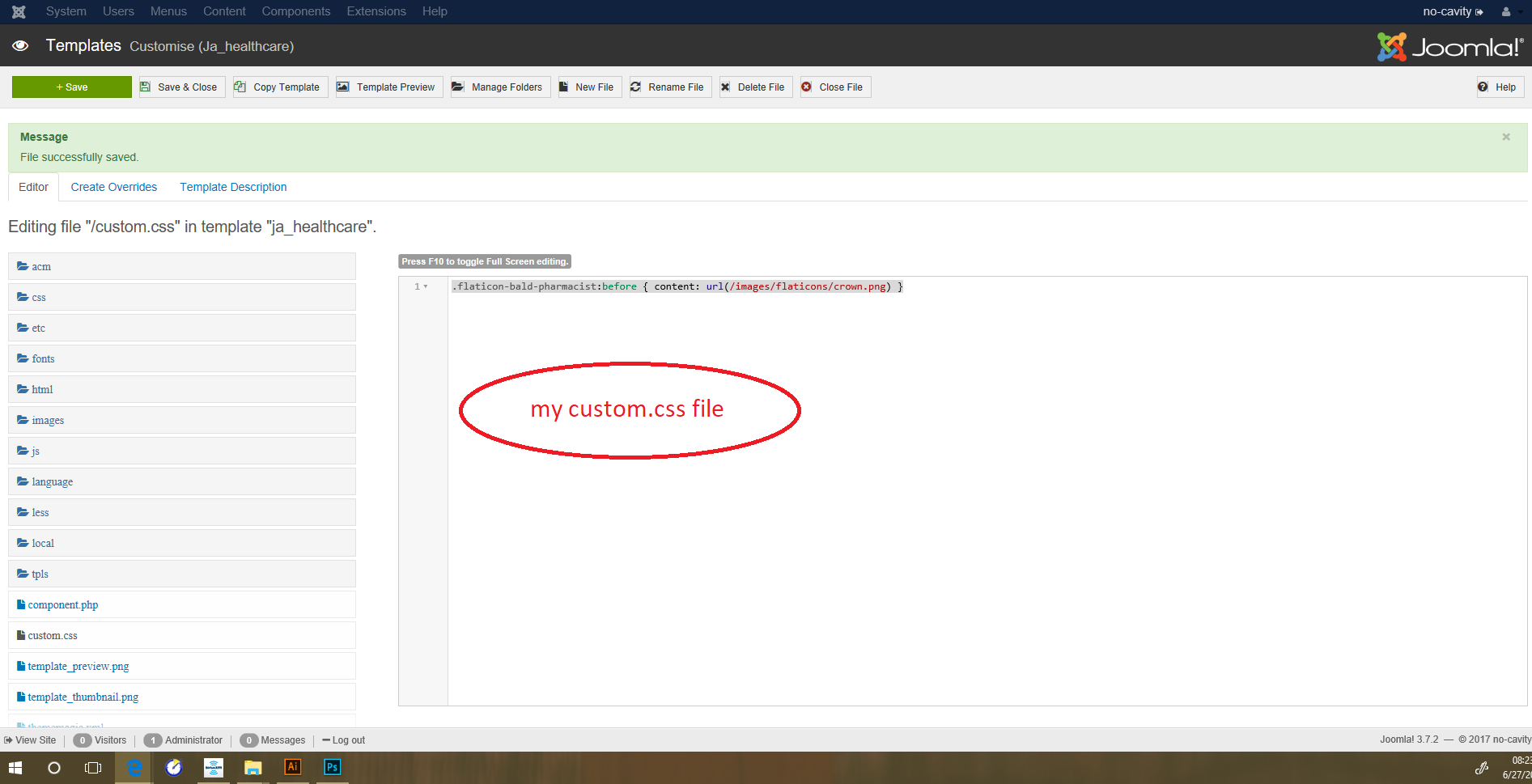
Task: Expand the language folder
Action: [182, 481]
